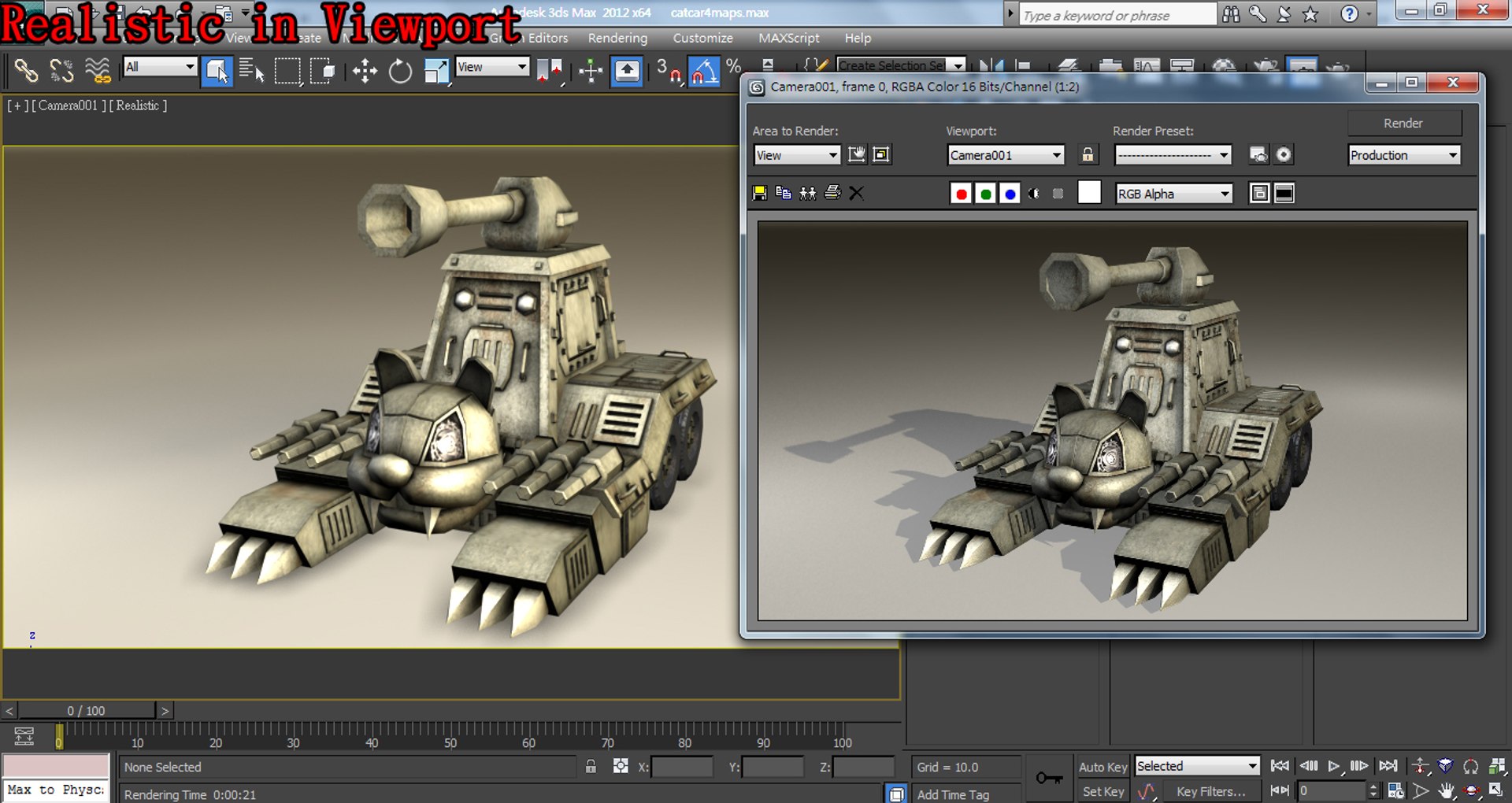
Task: Select the Link tool in main toolbar
Action: click(x=26, y=71)
